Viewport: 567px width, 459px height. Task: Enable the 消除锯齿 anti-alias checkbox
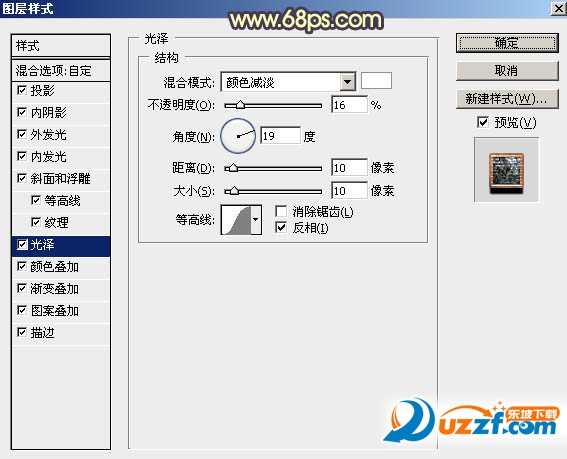tap(281, 211)
